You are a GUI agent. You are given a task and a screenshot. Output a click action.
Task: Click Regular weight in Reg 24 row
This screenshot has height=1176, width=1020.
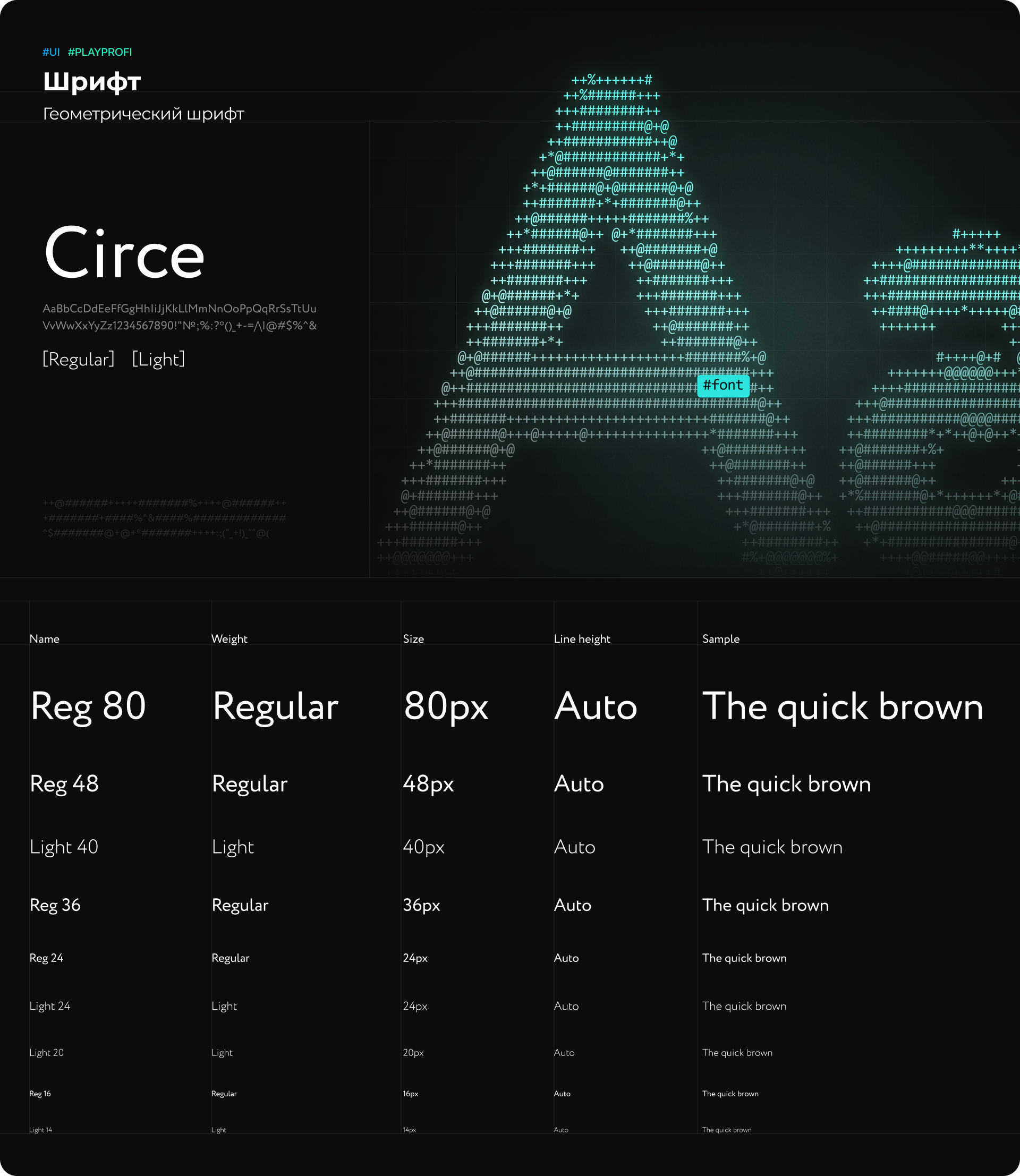231,958
